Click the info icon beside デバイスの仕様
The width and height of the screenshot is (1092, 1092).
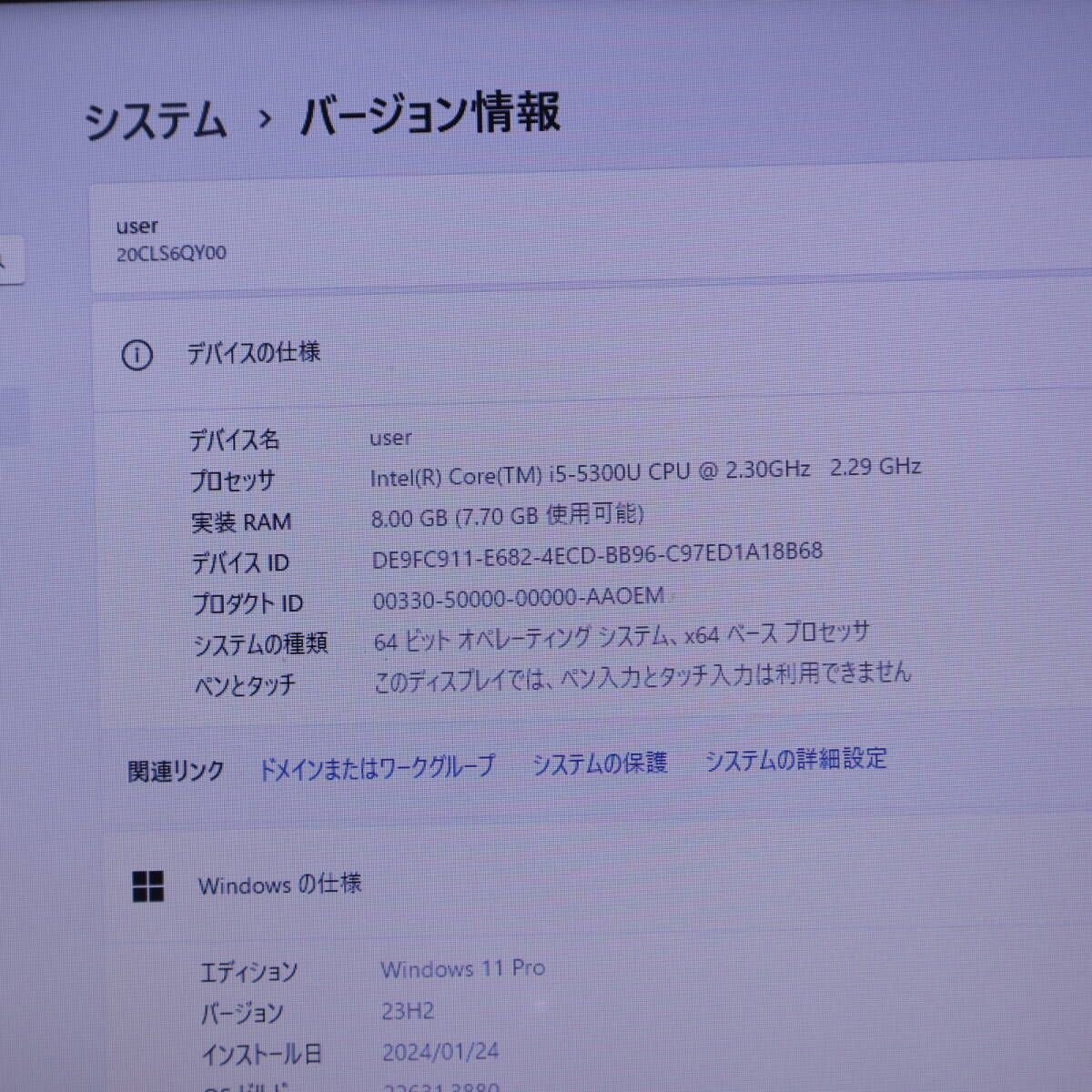click(137, 356)
